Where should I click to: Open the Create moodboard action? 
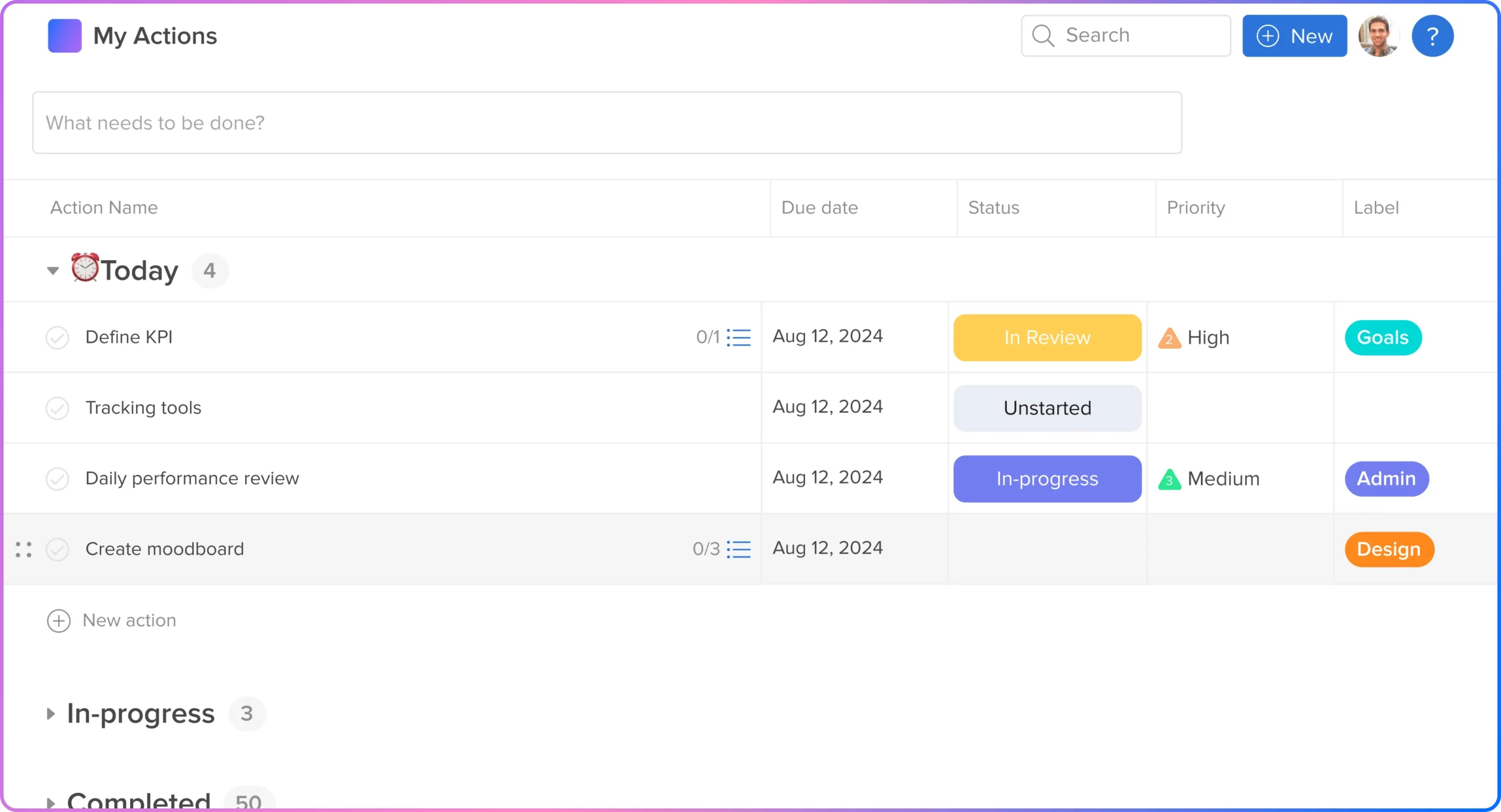(165, 549)
